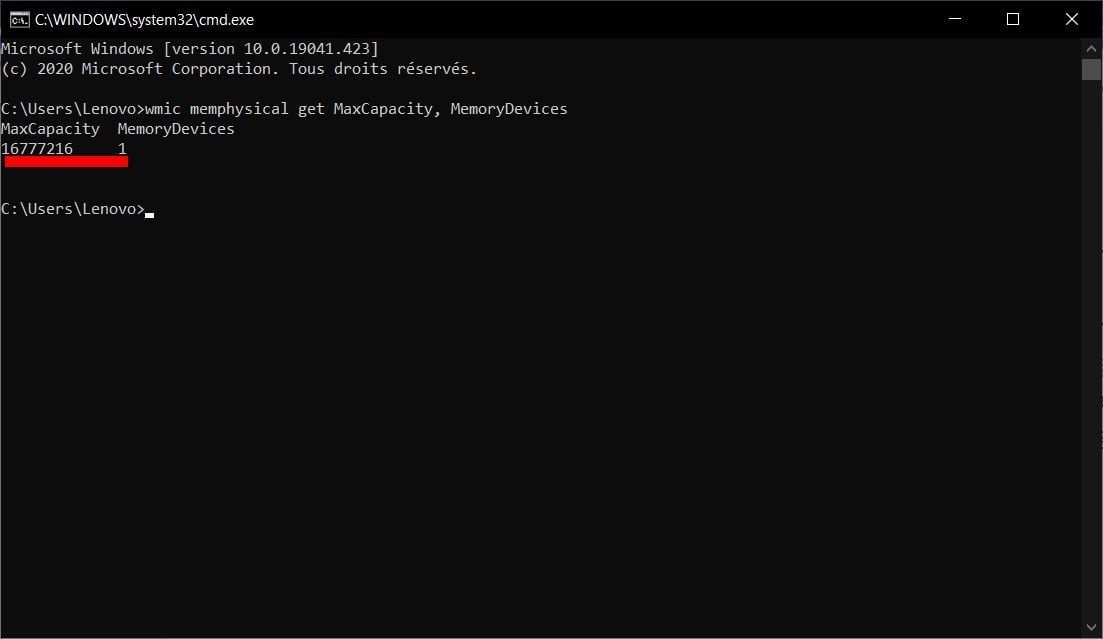
Task: Open the cmd.exe title bar system icon
Action: pyautogui.click(x=20, y=20)
